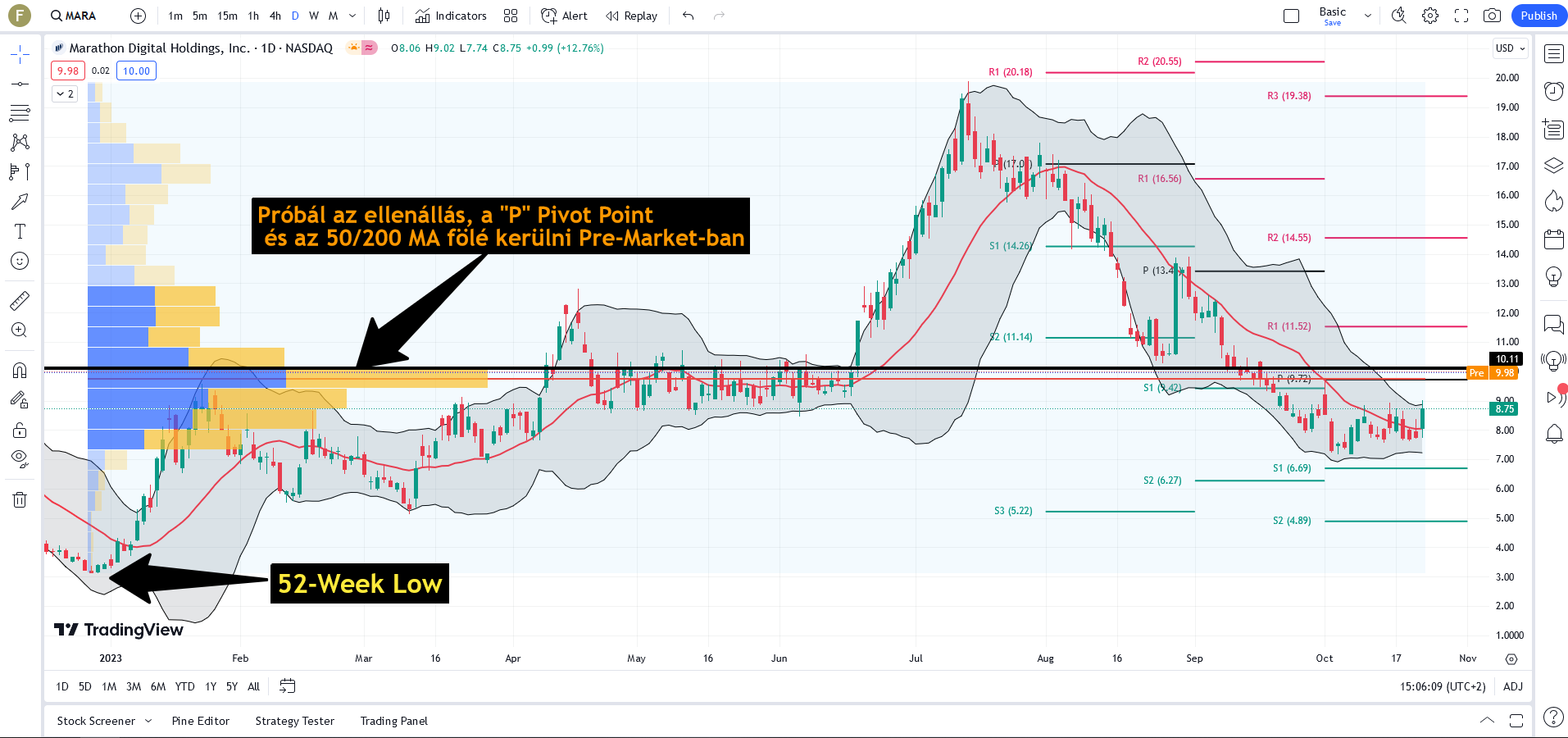Set date range to 5Y

click(x=232, y=686)
